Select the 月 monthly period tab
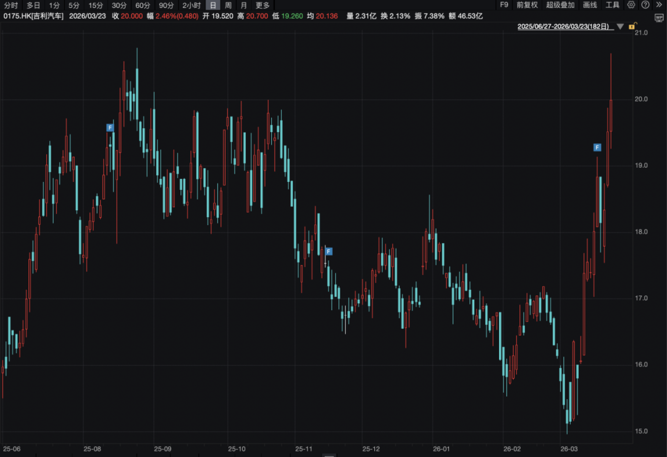This screenshot has height=457, width=667. tap(243, 5)
